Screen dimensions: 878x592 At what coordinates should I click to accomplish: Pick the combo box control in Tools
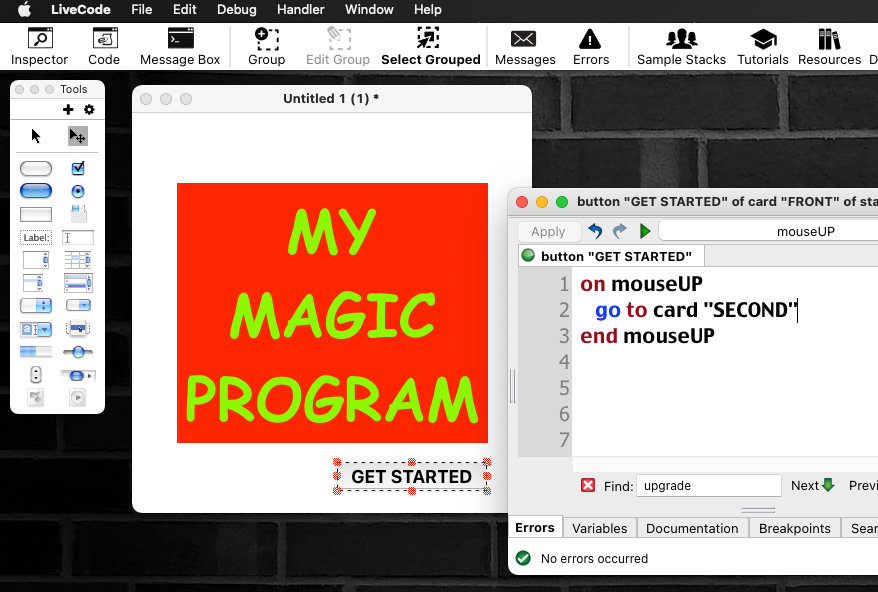coord(36,329)
